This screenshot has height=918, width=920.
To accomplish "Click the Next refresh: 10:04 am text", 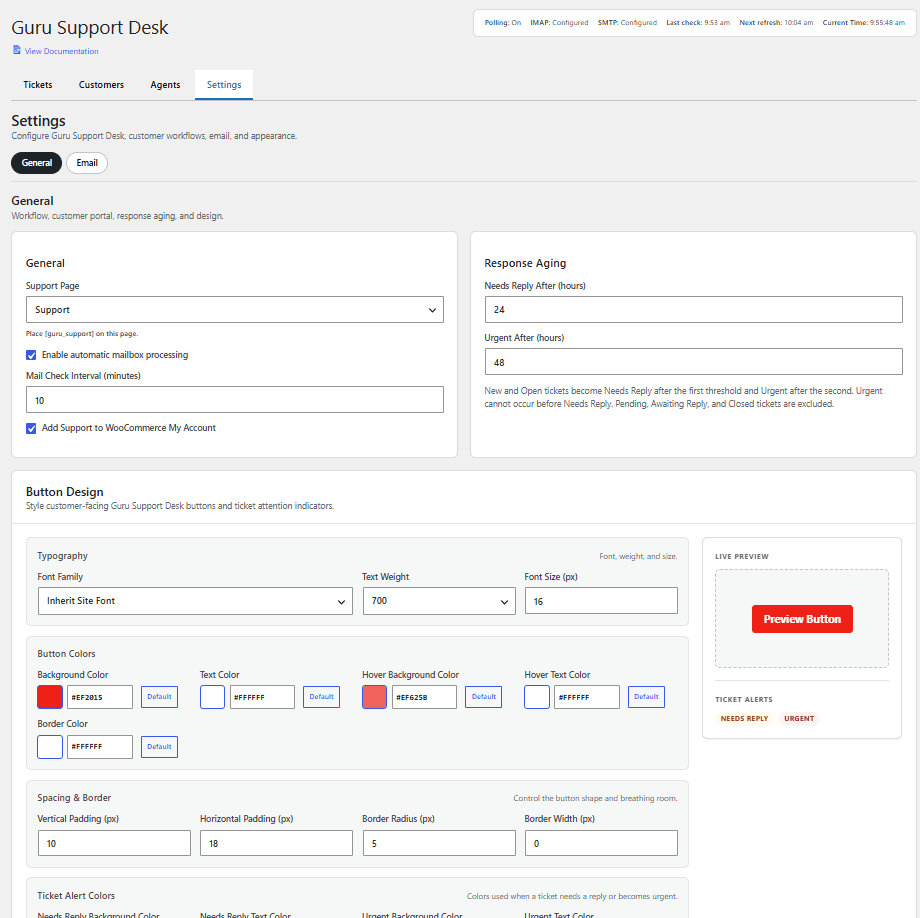I will (776, 23).
